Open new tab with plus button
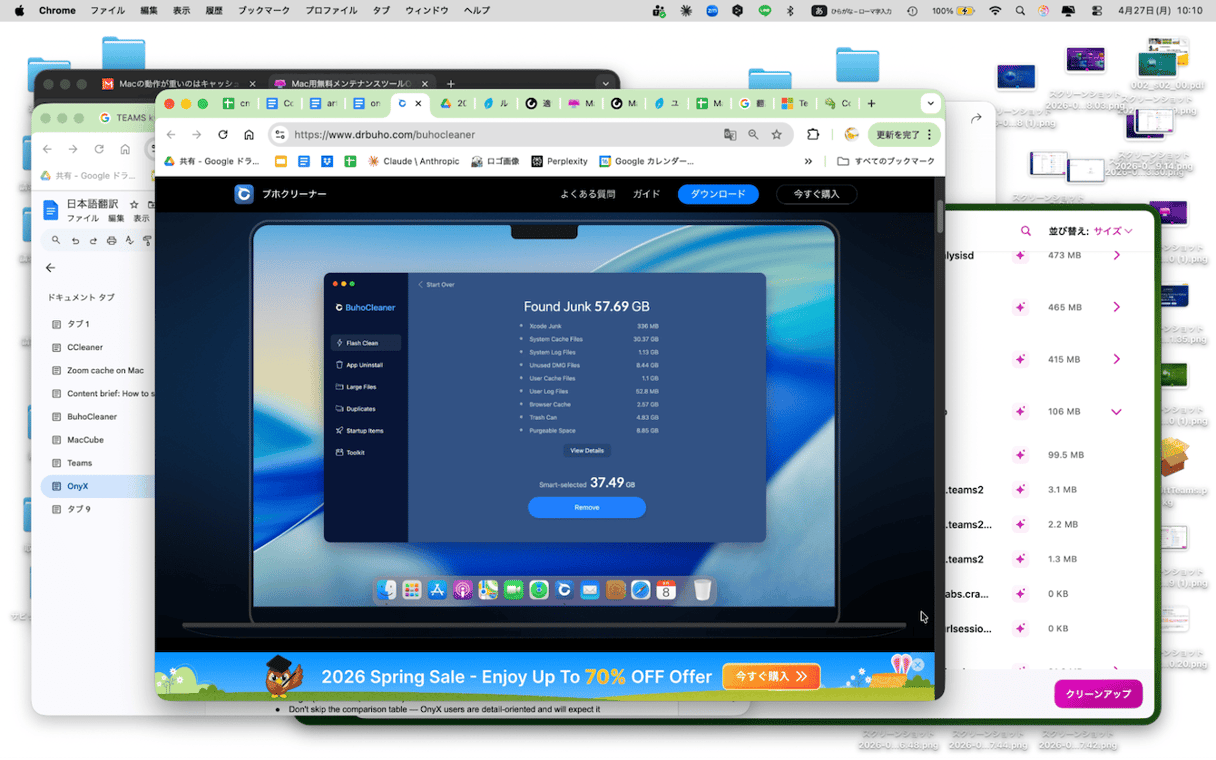The image size is (1216, 760). click(871, 103)
